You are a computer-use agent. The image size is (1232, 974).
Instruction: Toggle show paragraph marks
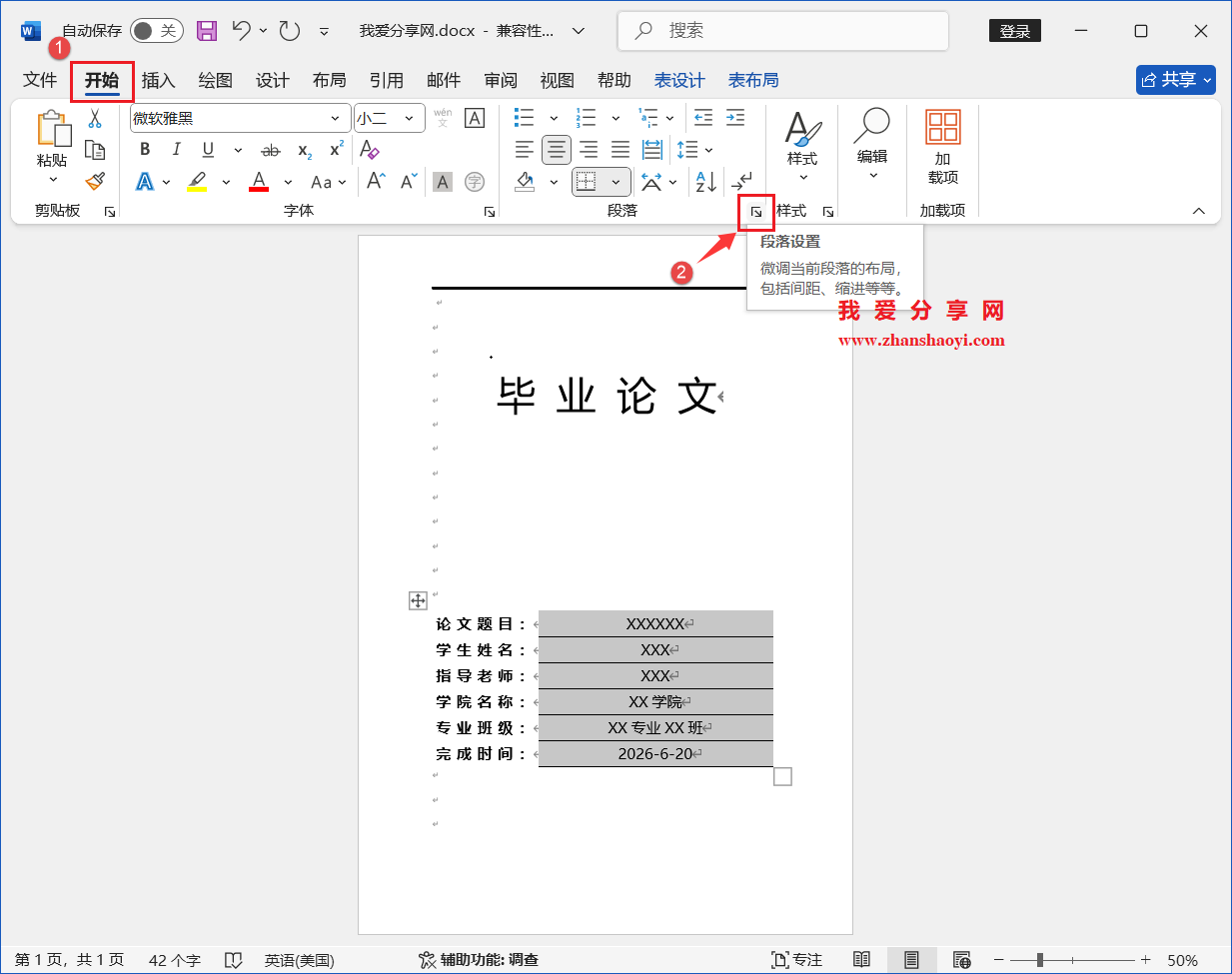(741, 181)
